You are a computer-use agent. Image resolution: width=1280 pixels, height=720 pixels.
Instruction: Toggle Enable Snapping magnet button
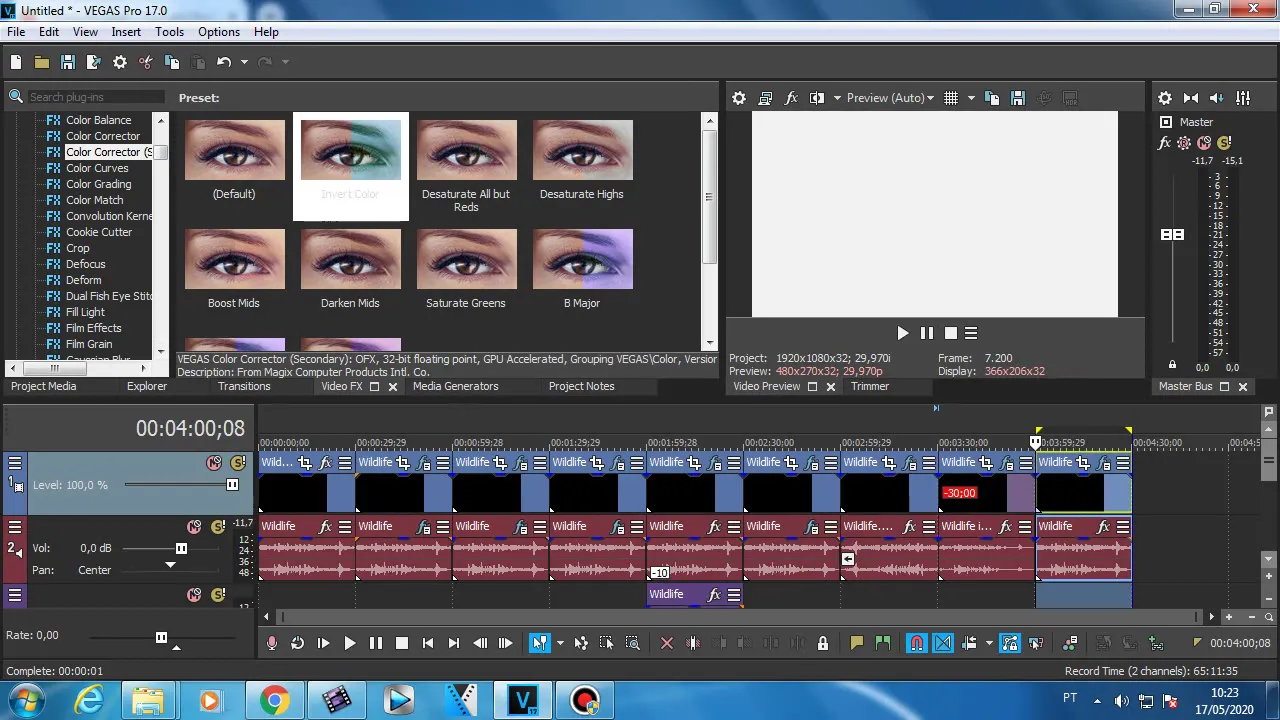click(917, 643)
